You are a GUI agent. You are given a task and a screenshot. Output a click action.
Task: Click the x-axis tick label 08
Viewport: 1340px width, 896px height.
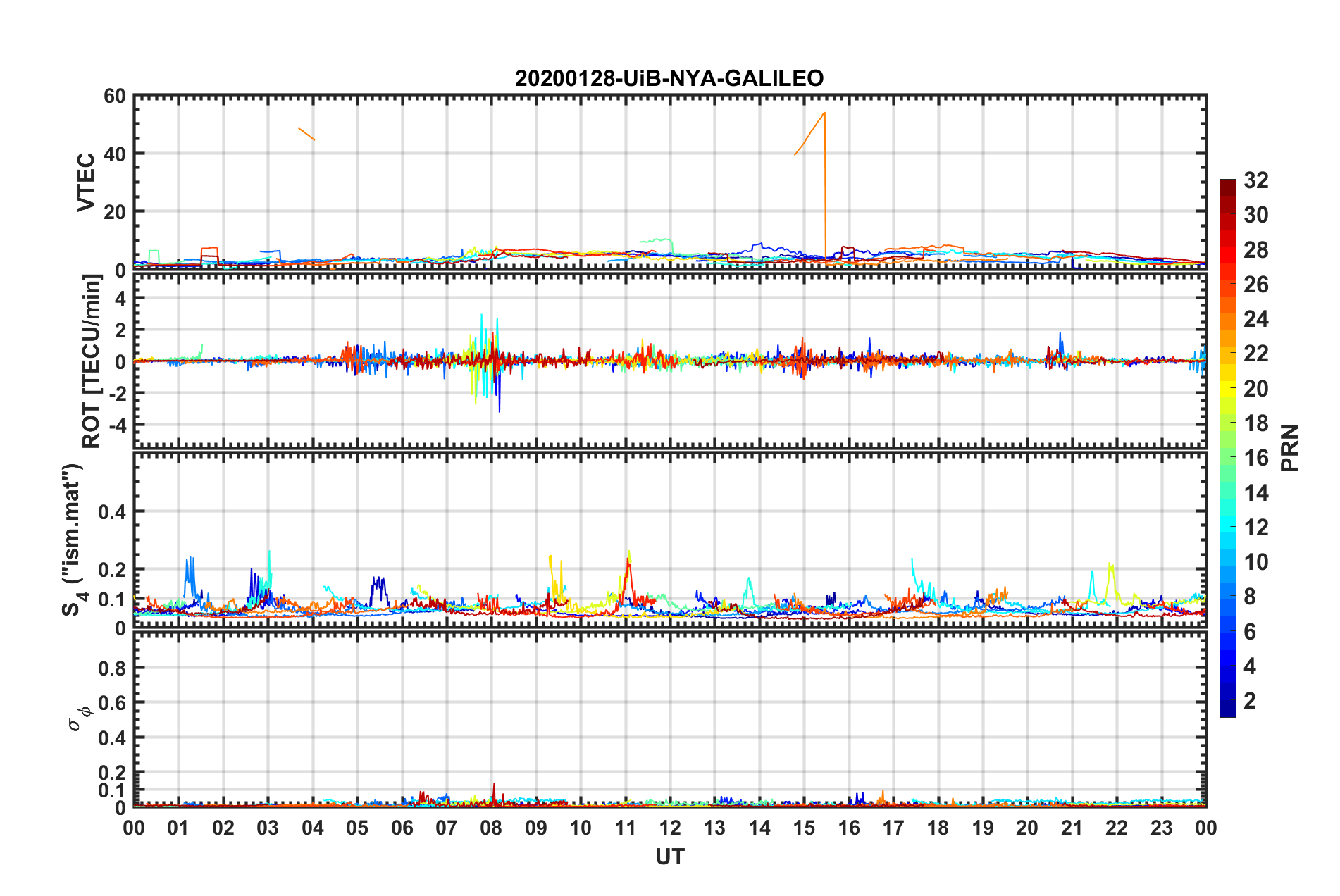coord(491,828)
